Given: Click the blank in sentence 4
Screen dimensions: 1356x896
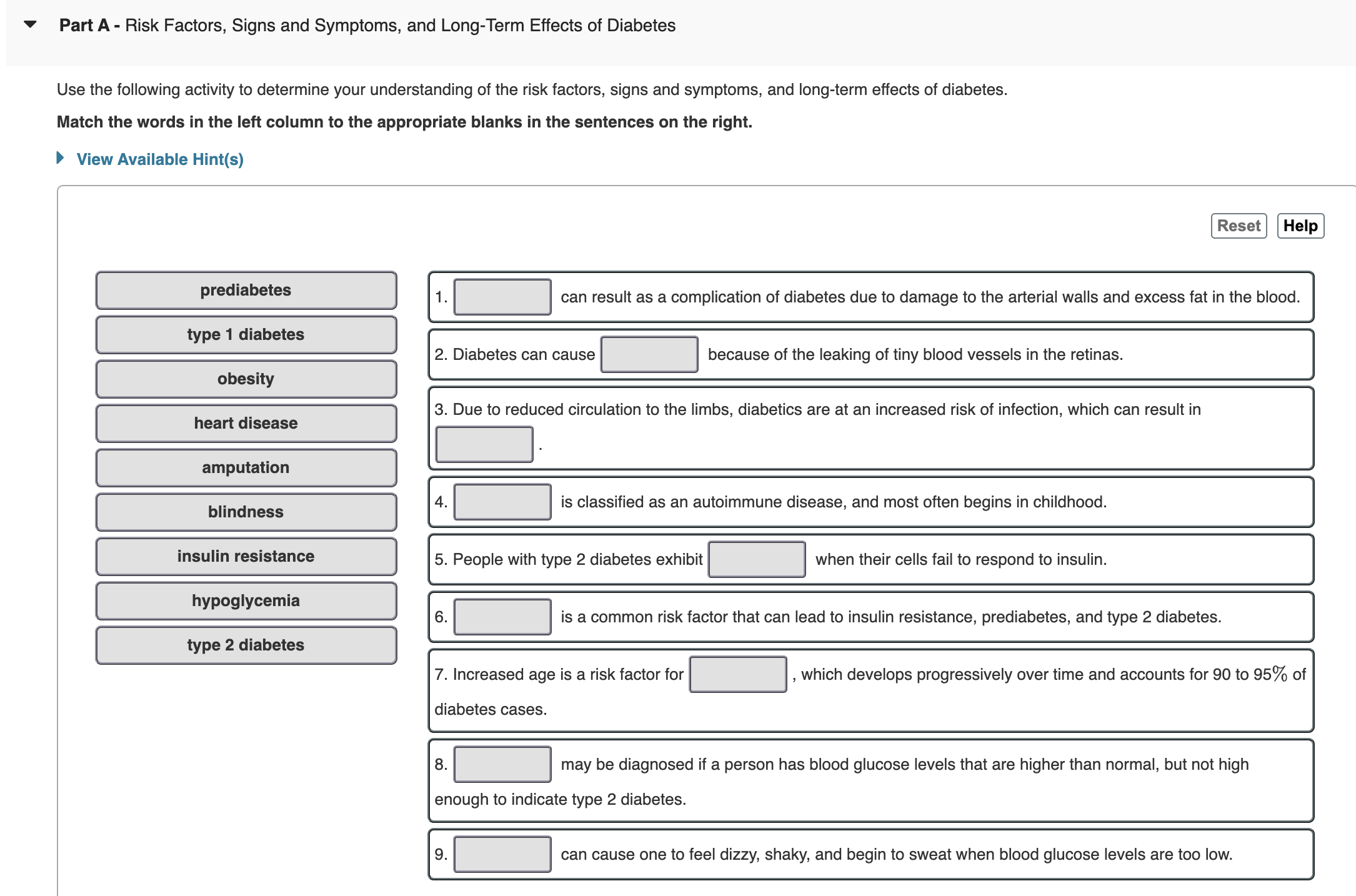Looking at the screenshot, I should (502, 502).
